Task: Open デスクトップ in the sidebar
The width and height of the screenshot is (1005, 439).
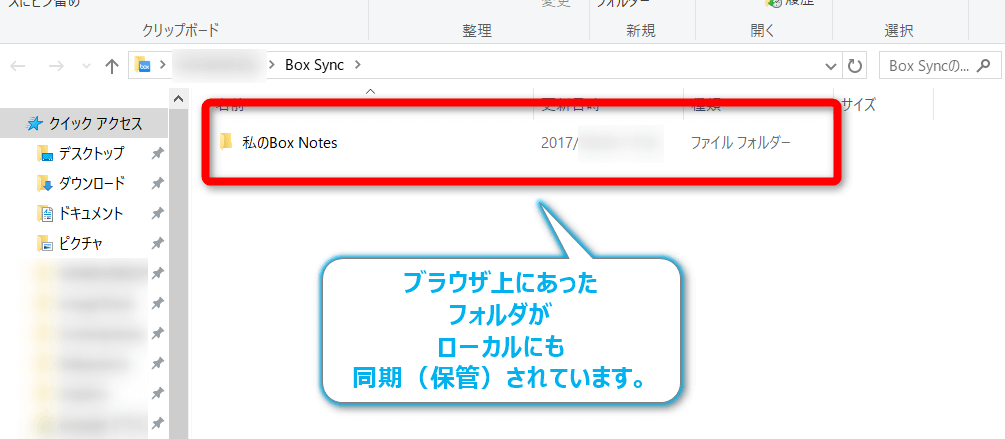Action: pos(91,154)
